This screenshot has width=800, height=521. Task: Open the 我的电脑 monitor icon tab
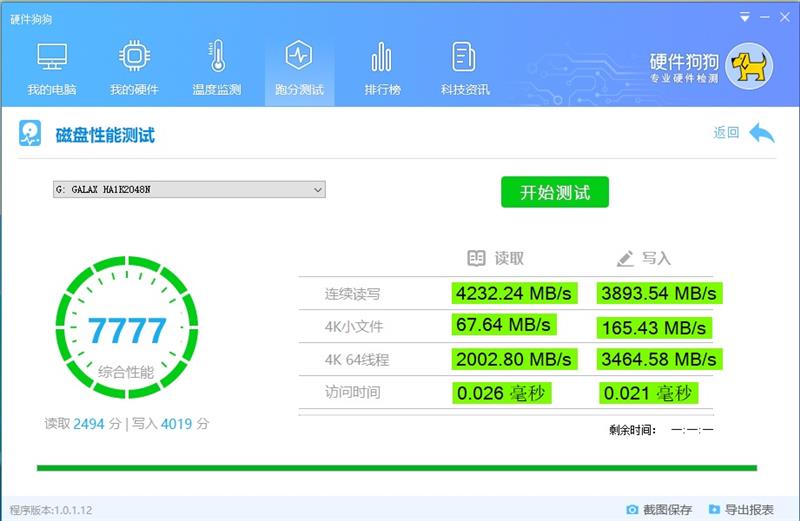point(52,56)
